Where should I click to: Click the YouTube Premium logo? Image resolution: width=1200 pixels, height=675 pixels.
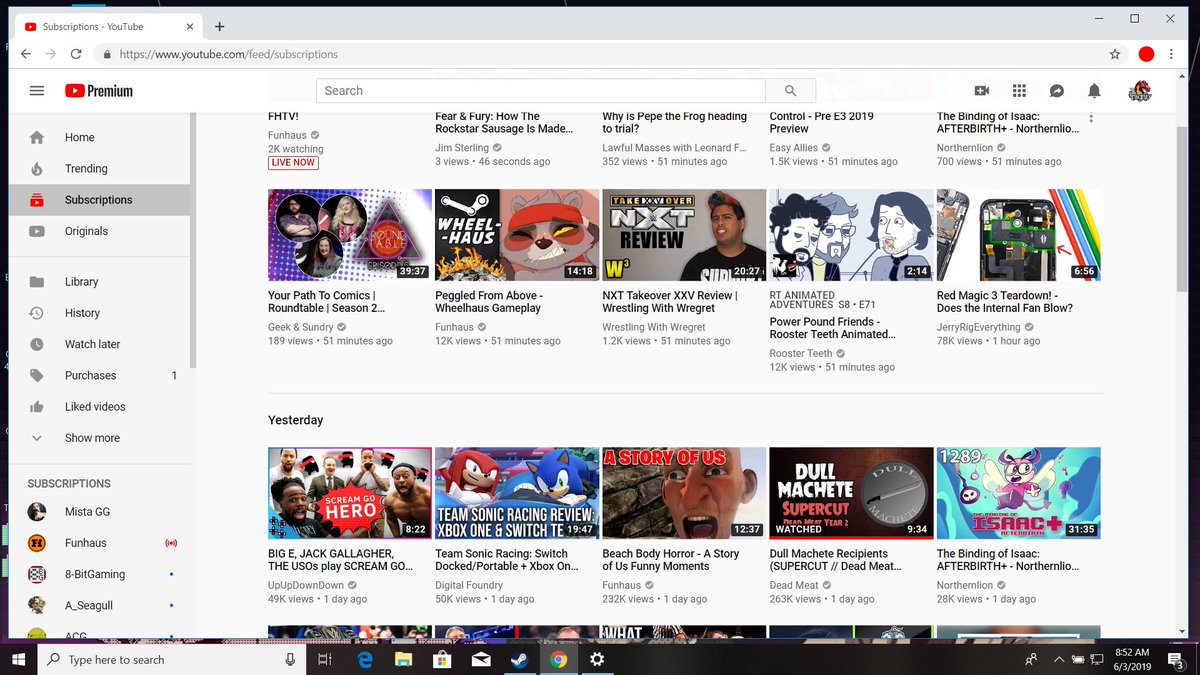tap(99, 91)
